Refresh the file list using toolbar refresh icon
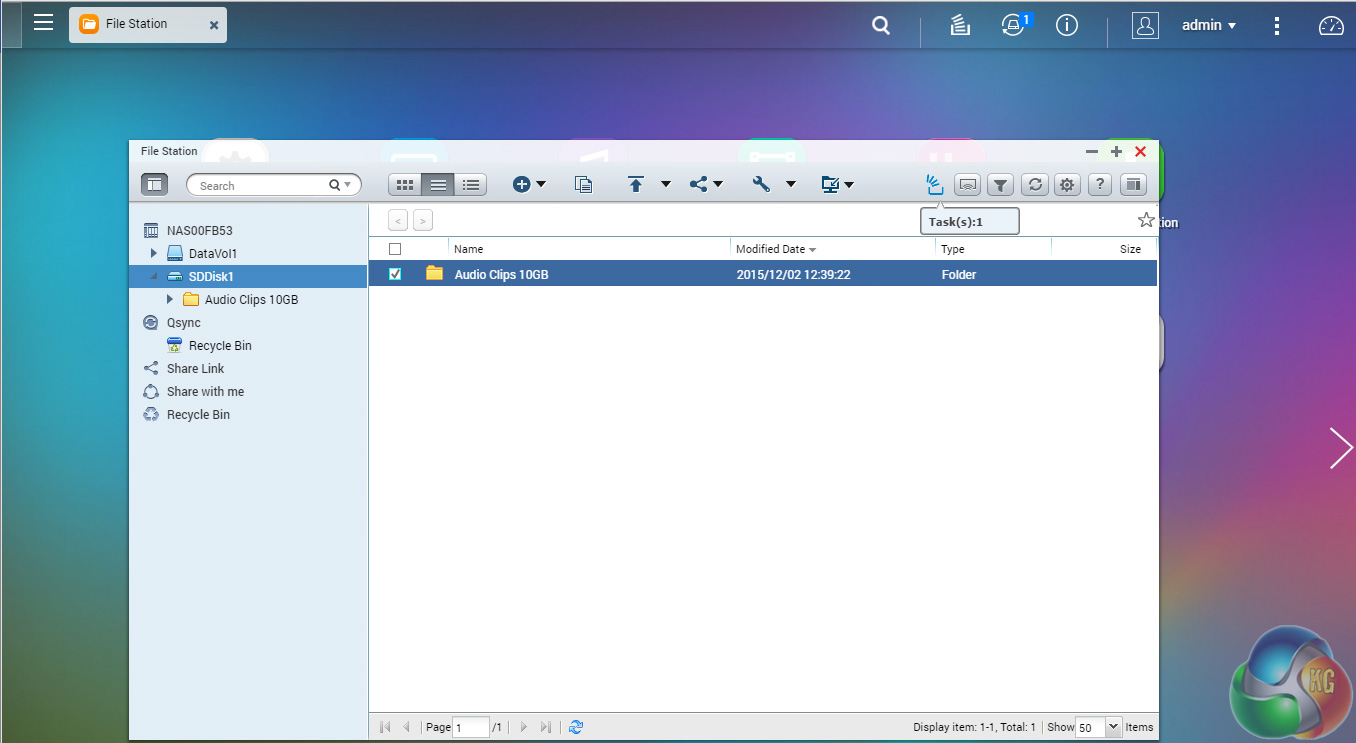The image size is (1356, 743). click(1035, 184)
